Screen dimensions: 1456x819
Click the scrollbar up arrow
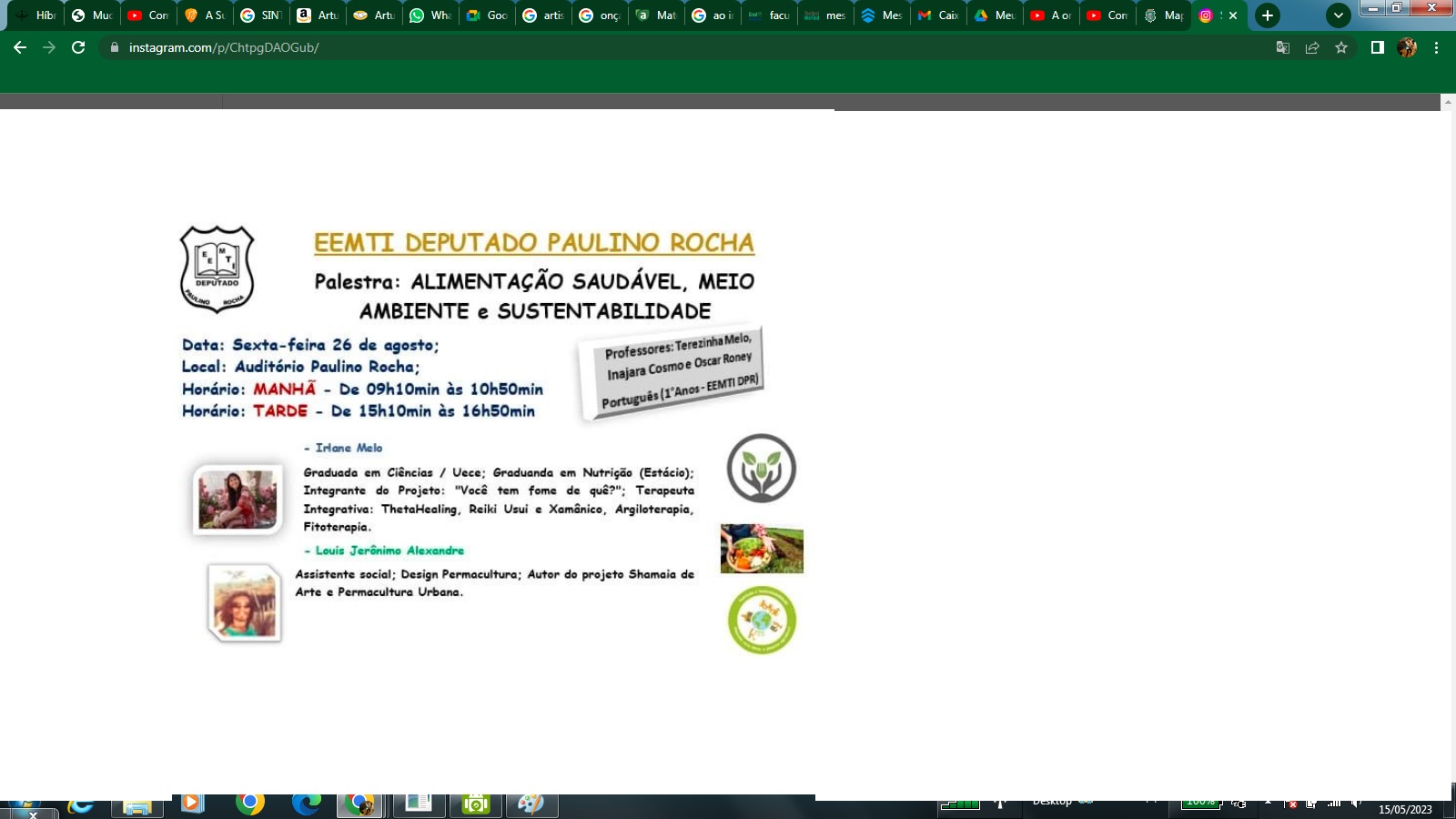[x=1447, y=103]
